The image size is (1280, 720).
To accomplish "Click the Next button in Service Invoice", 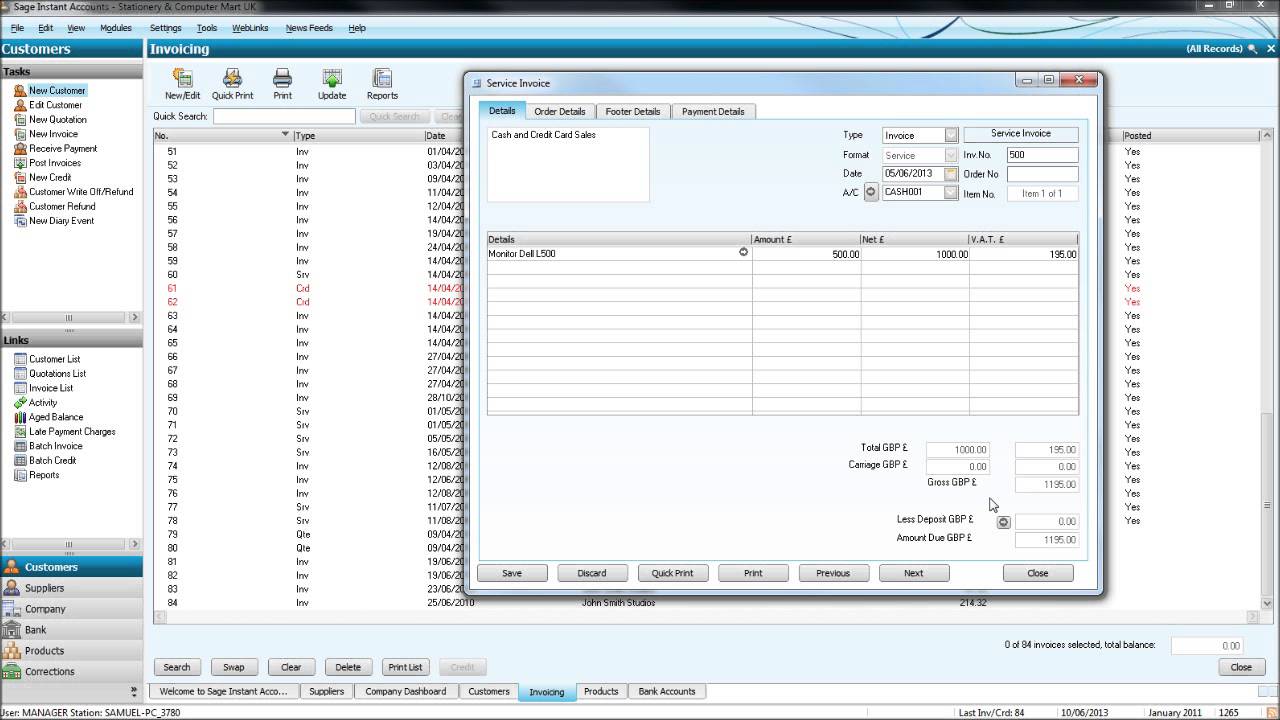I will [914, 573].
